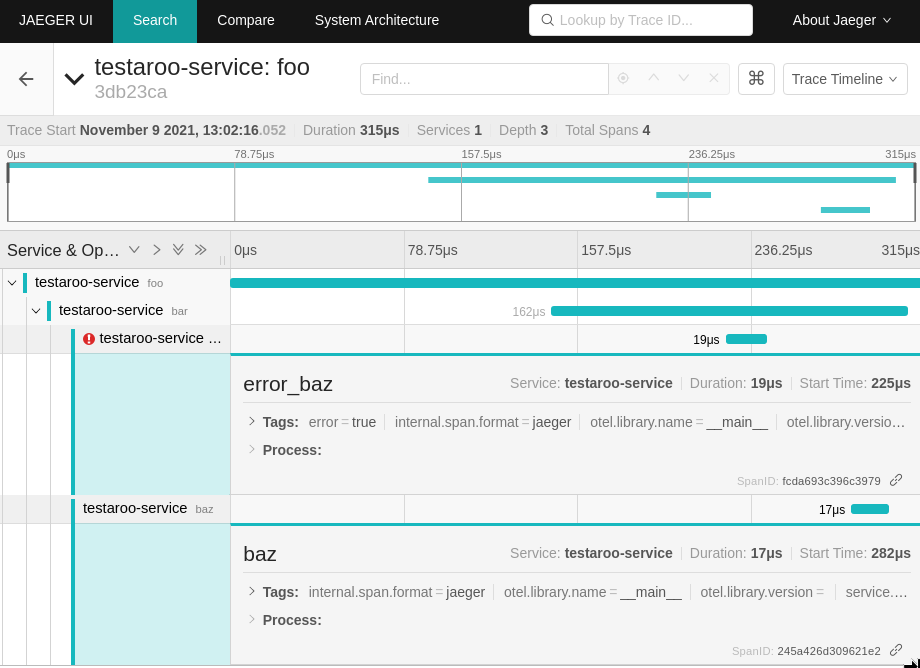Open keyboard shortcuts command icon
Image resolution: width=920 pixels, height=668 pixels.
coord(756,79)
